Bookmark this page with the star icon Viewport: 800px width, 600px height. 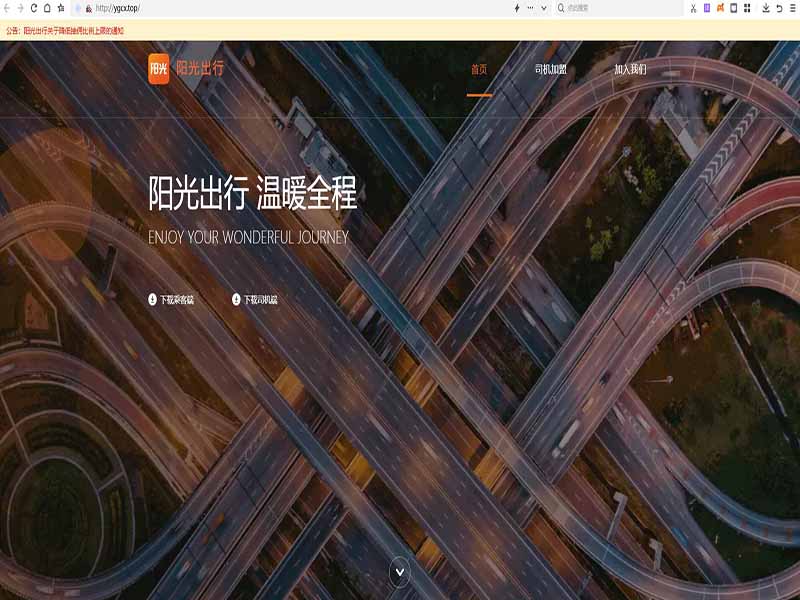tap(61, 8)
